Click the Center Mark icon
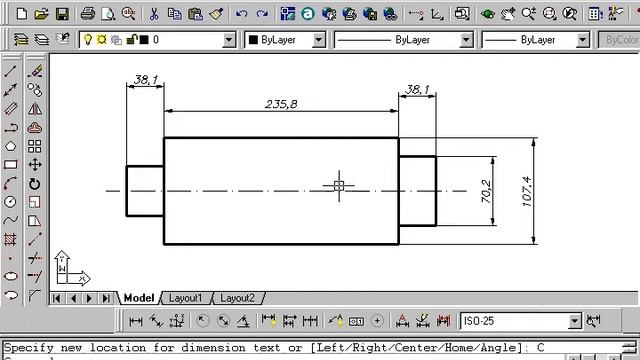The image size is (640, 360). pos(377,321)
